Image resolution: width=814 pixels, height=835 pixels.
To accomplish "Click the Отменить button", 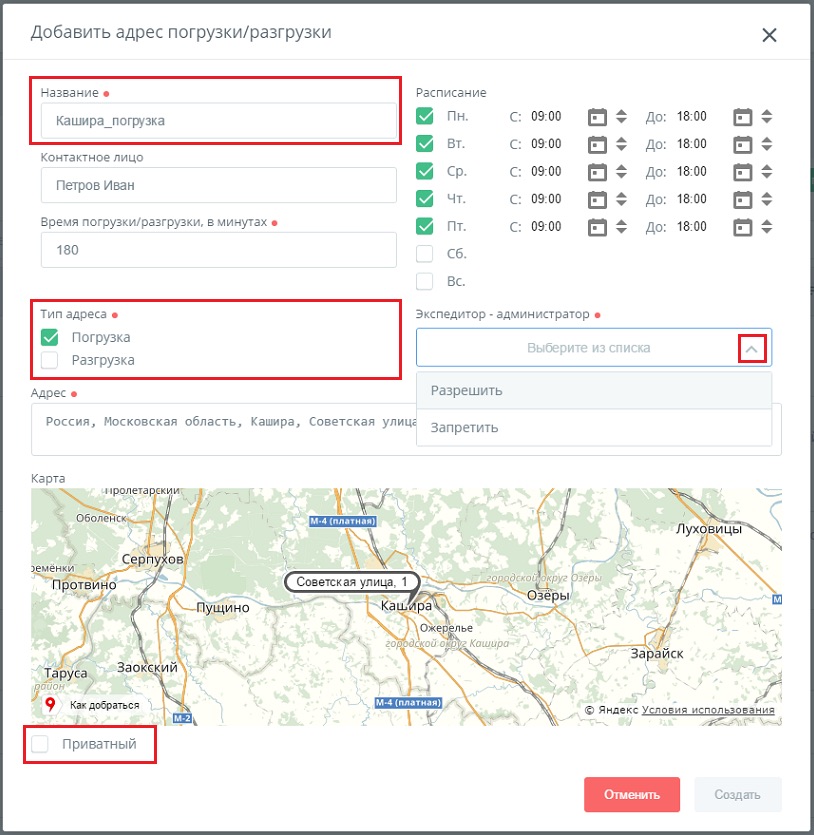I will coord(631,795).
